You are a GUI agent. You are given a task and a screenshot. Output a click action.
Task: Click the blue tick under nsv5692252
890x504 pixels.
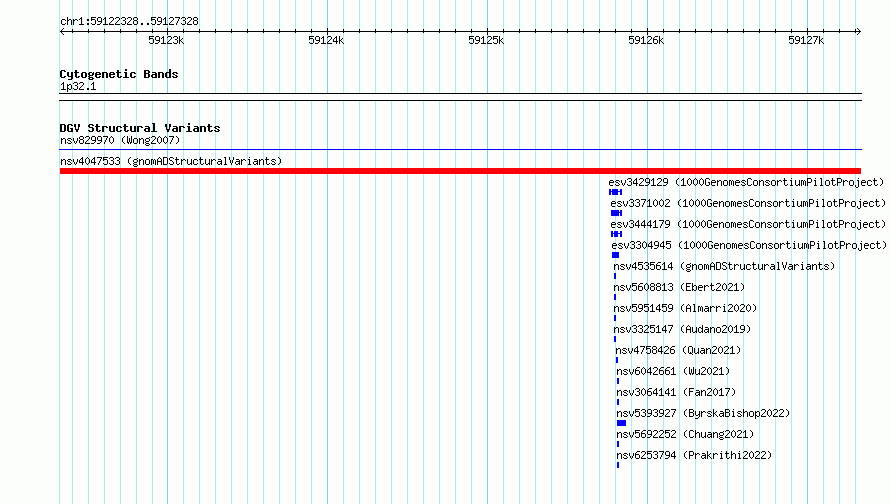point(618,444)
